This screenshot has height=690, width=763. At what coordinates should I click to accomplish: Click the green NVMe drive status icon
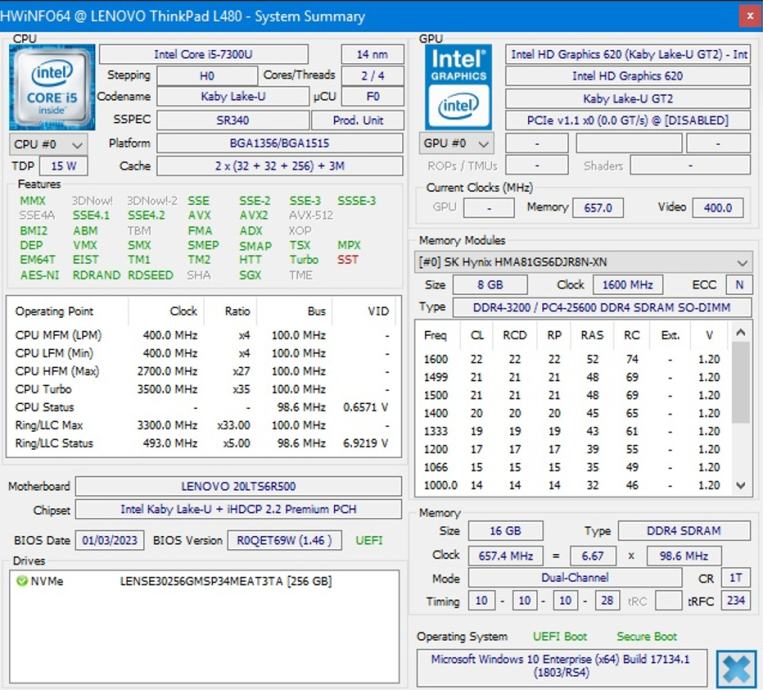point(21,581)
